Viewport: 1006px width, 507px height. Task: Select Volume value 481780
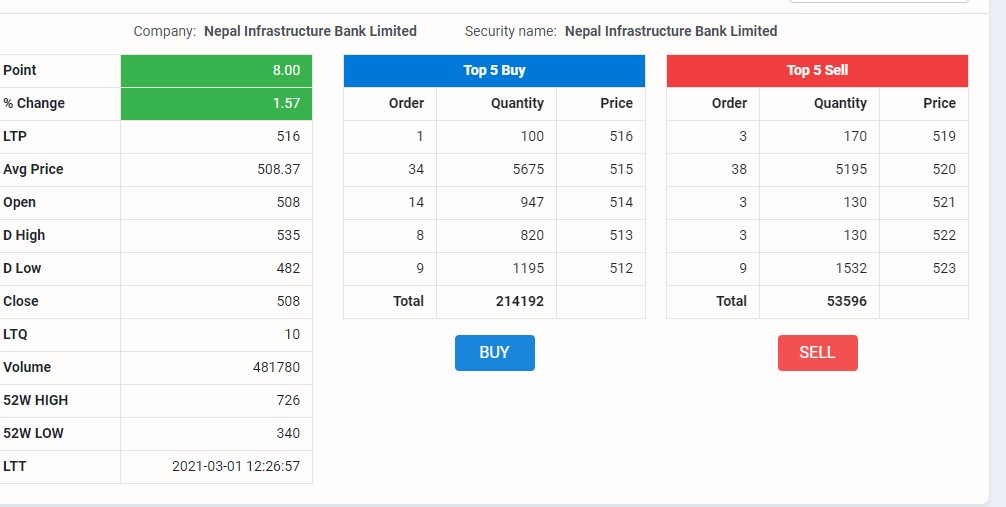[x=277, y=367]
